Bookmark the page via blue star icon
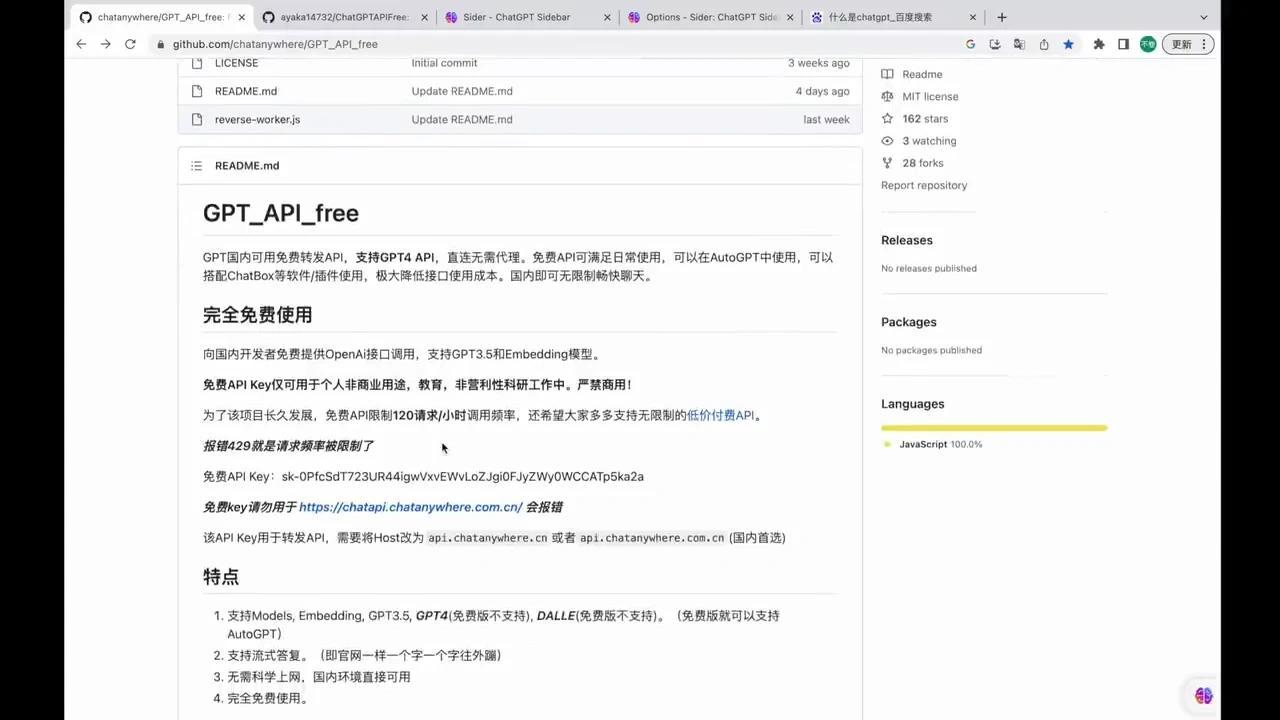 [1069, 44]
